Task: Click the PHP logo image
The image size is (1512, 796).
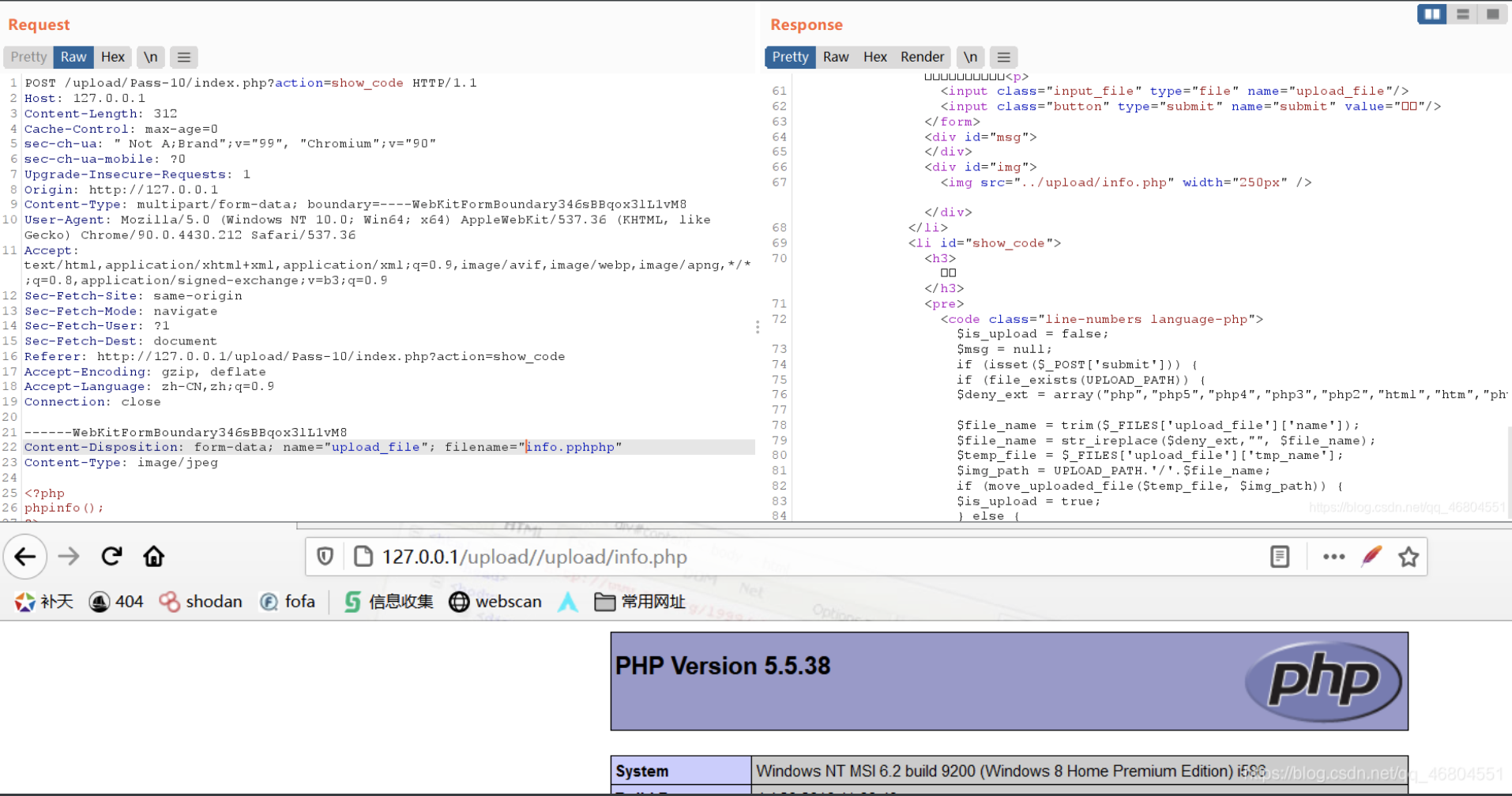Action: (1323, 681)
